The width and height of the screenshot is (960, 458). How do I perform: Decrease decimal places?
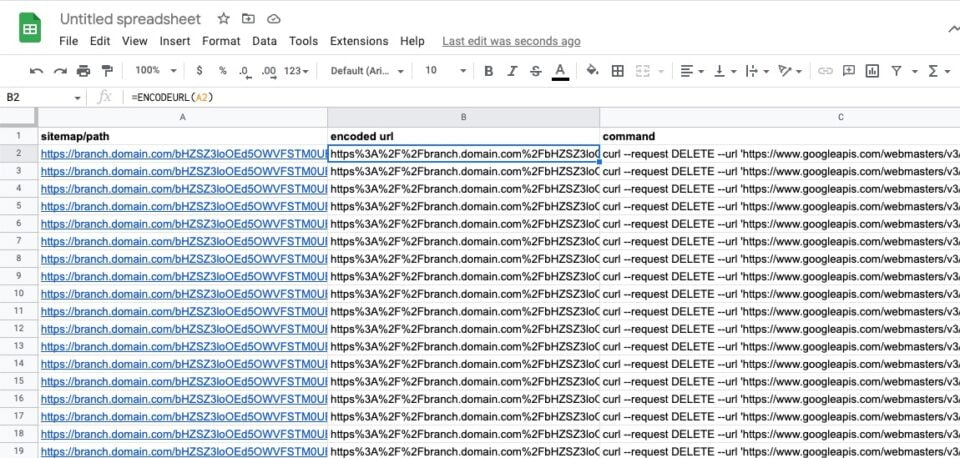(x=246, y=71)
